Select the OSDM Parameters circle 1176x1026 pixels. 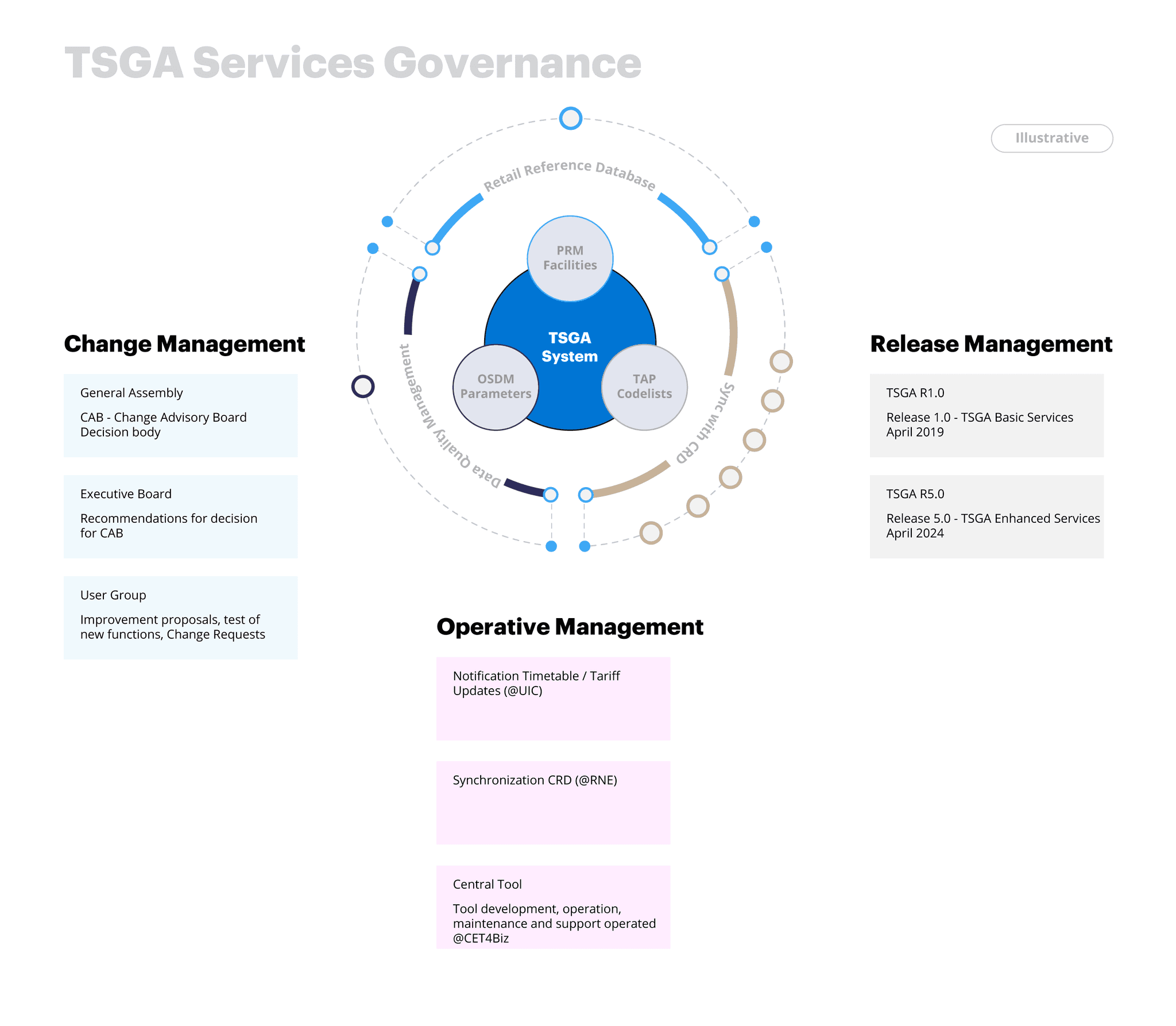point(496,387)
